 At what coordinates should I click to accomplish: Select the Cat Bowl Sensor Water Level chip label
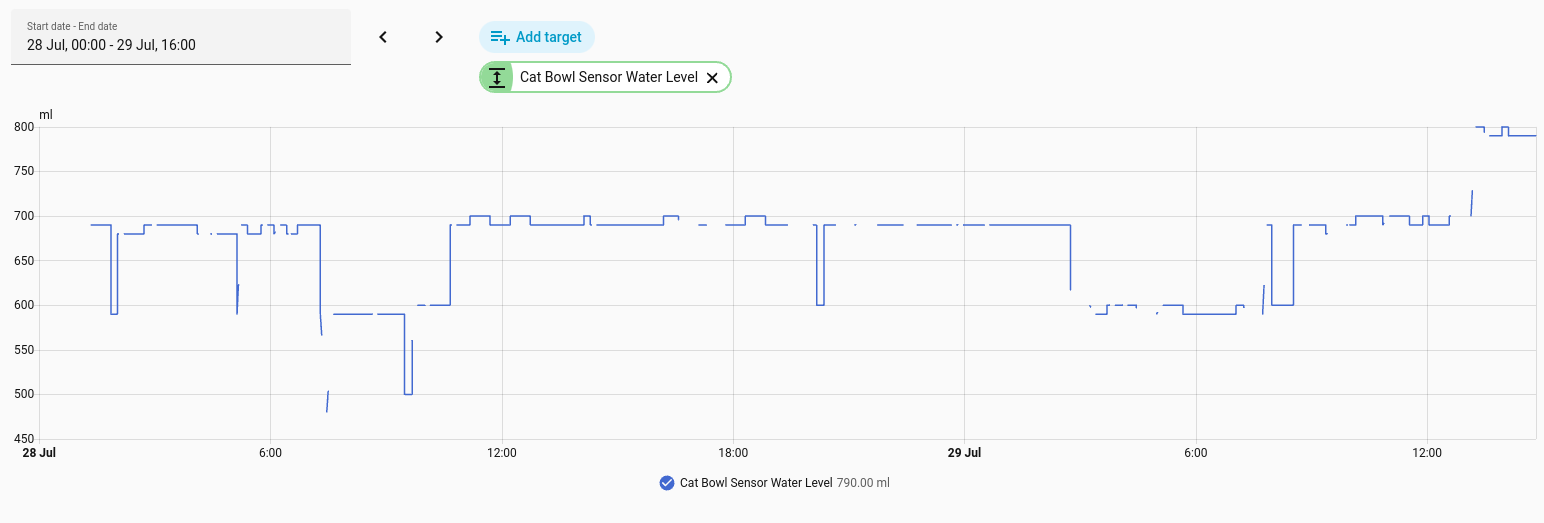tap(608, 77)
